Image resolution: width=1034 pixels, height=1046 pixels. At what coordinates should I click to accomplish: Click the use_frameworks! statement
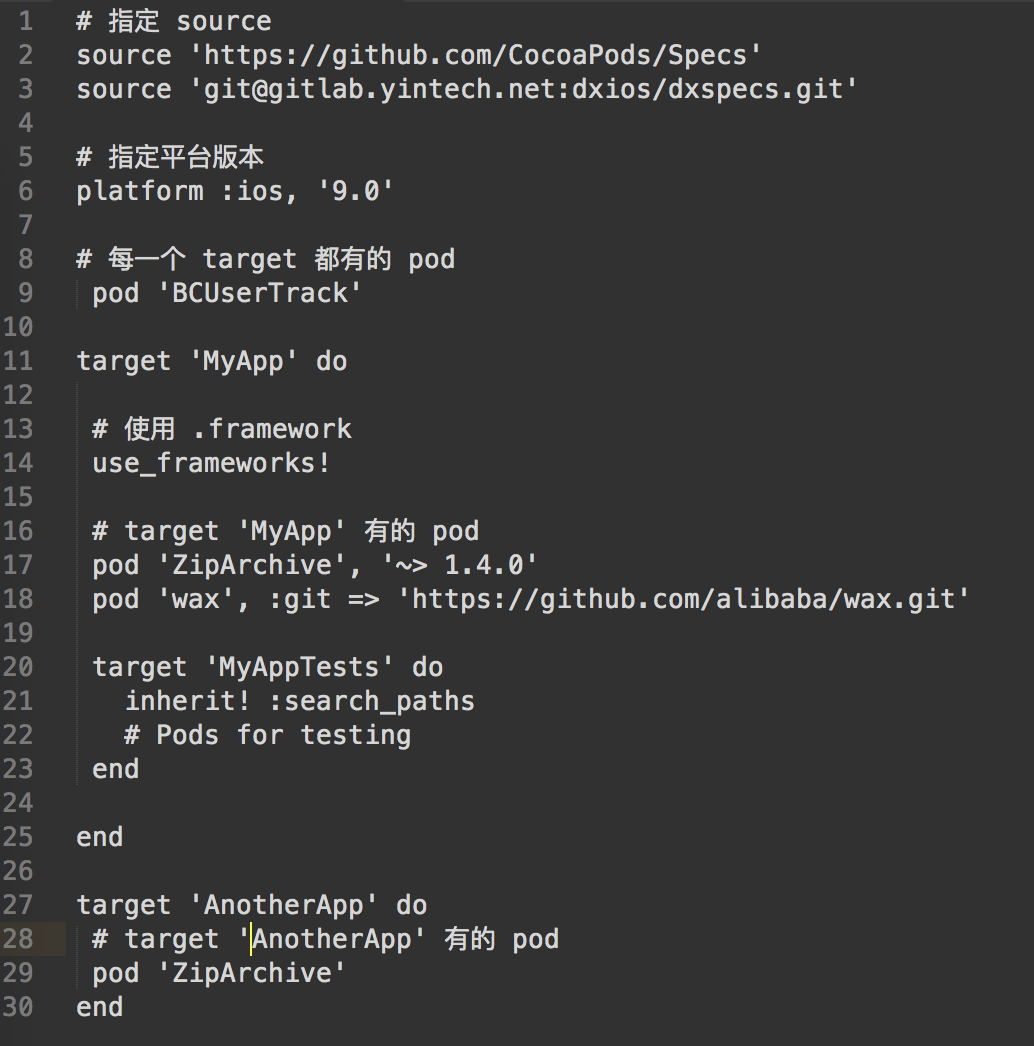pos(211,463)
